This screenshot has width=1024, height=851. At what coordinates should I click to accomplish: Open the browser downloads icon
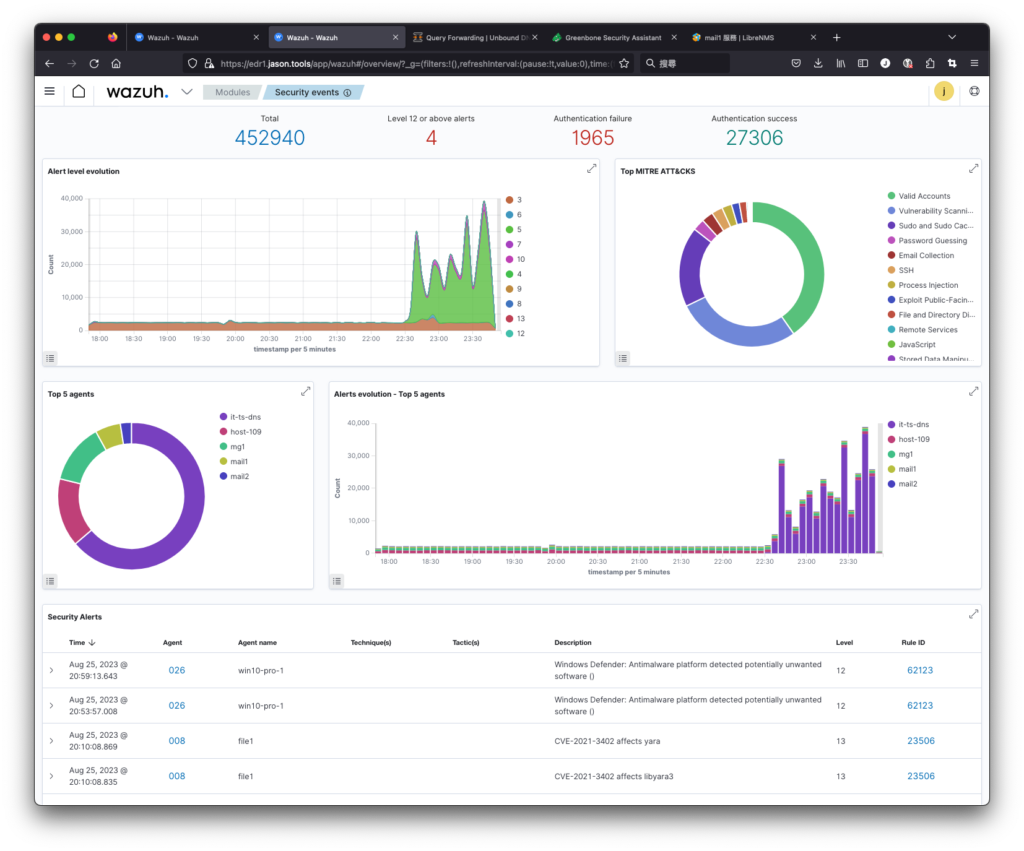click(x=818, y=63)
